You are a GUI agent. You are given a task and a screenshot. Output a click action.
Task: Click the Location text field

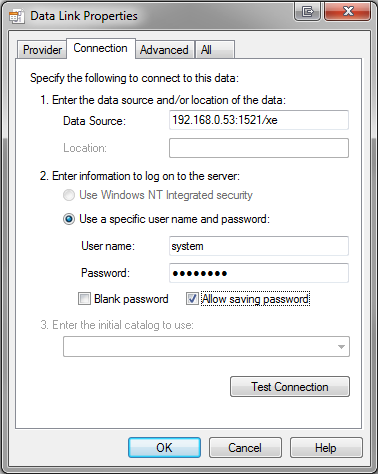[x=259, y=148]
